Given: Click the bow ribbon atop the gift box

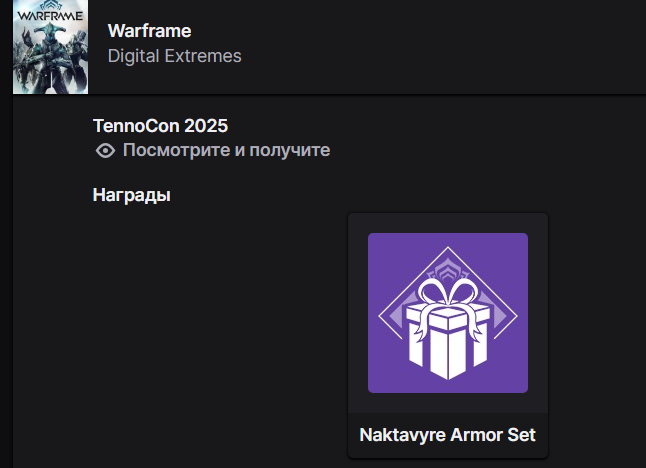Looking at the screenshot, I should [x=447, y=294].
